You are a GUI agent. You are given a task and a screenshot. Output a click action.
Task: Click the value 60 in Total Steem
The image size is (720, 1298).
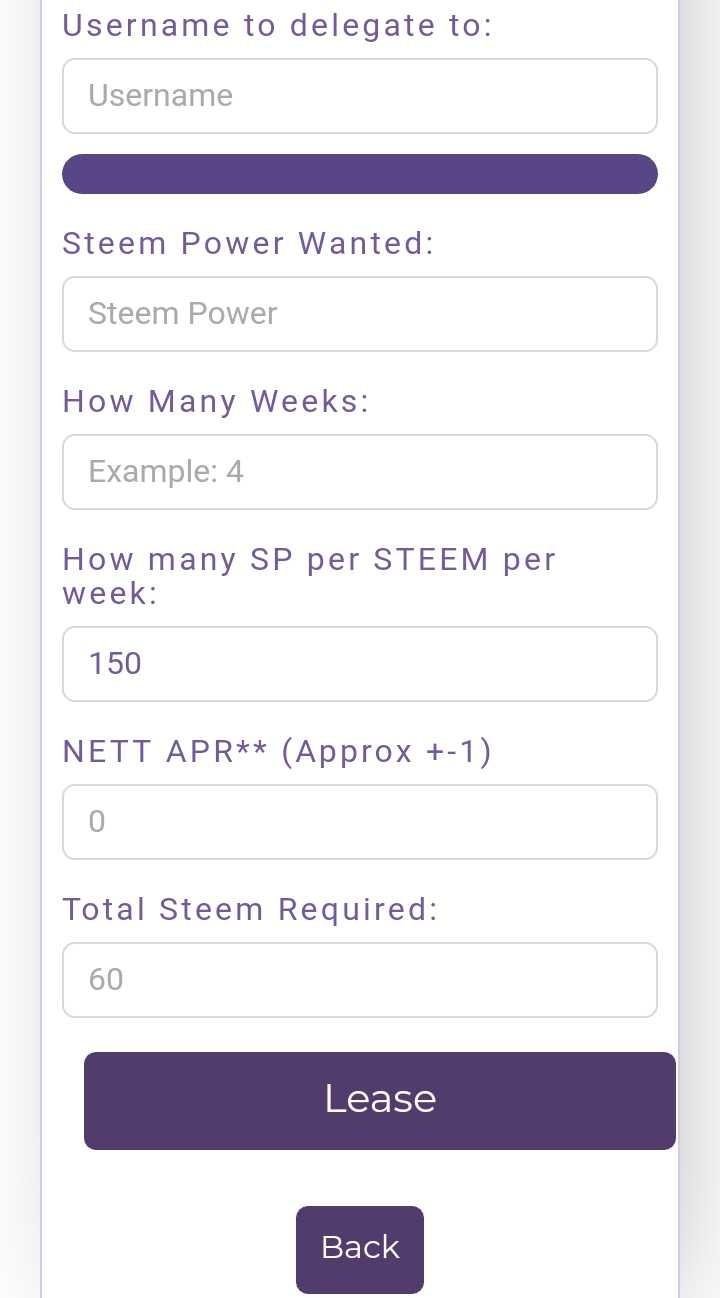point(106,980)
